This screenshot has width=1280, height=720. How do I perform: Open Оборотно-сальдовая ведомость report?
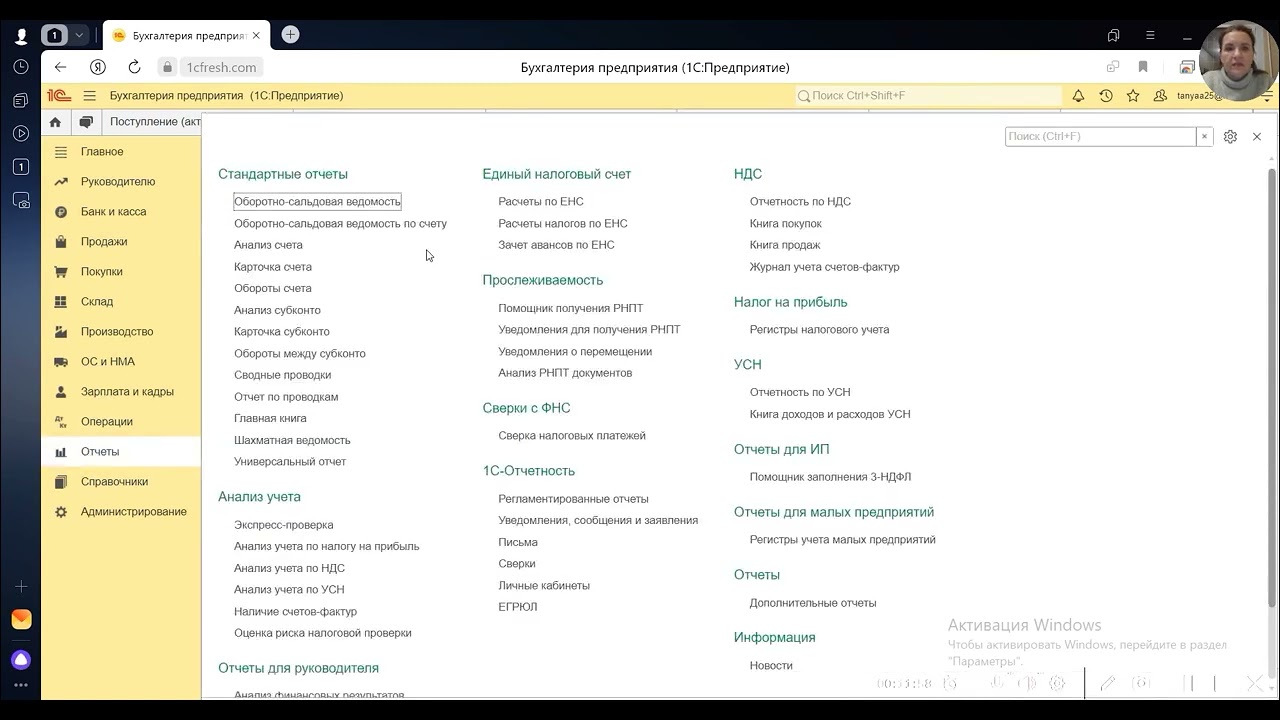coord(317,202)
